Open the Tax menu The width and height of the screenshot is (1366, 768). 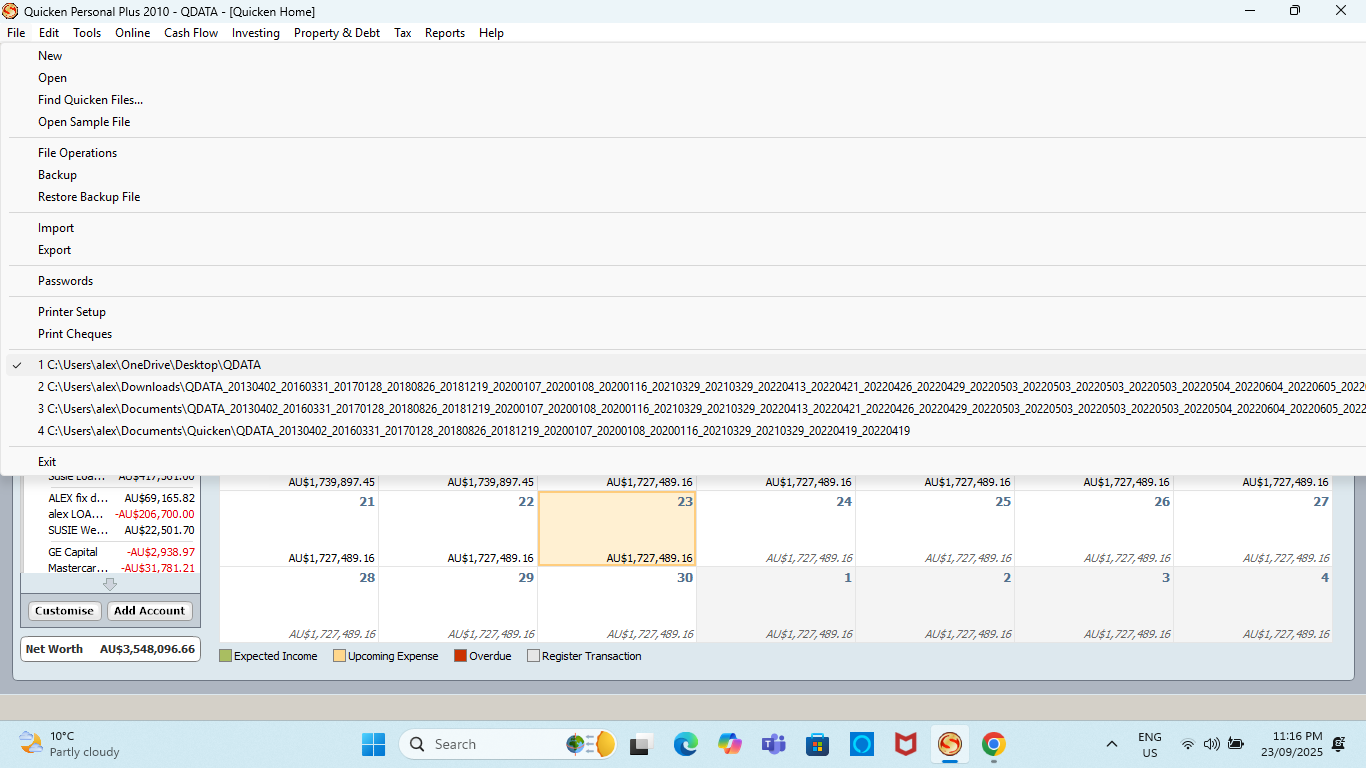coord(403,33)
